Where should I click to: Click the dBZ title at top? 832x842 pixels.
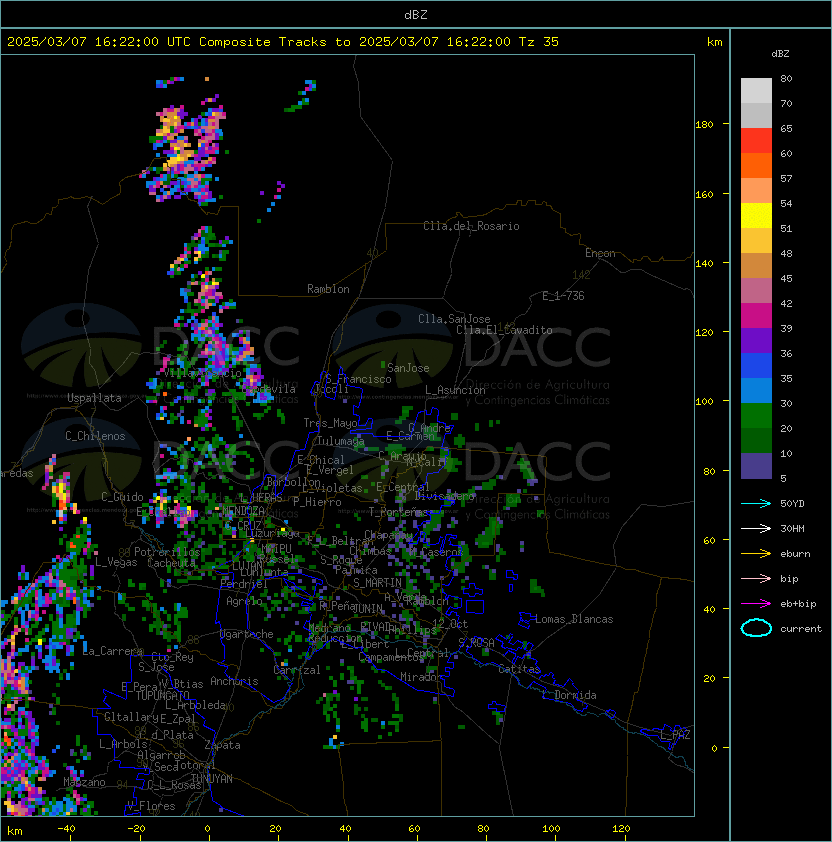tap(416, 14)
